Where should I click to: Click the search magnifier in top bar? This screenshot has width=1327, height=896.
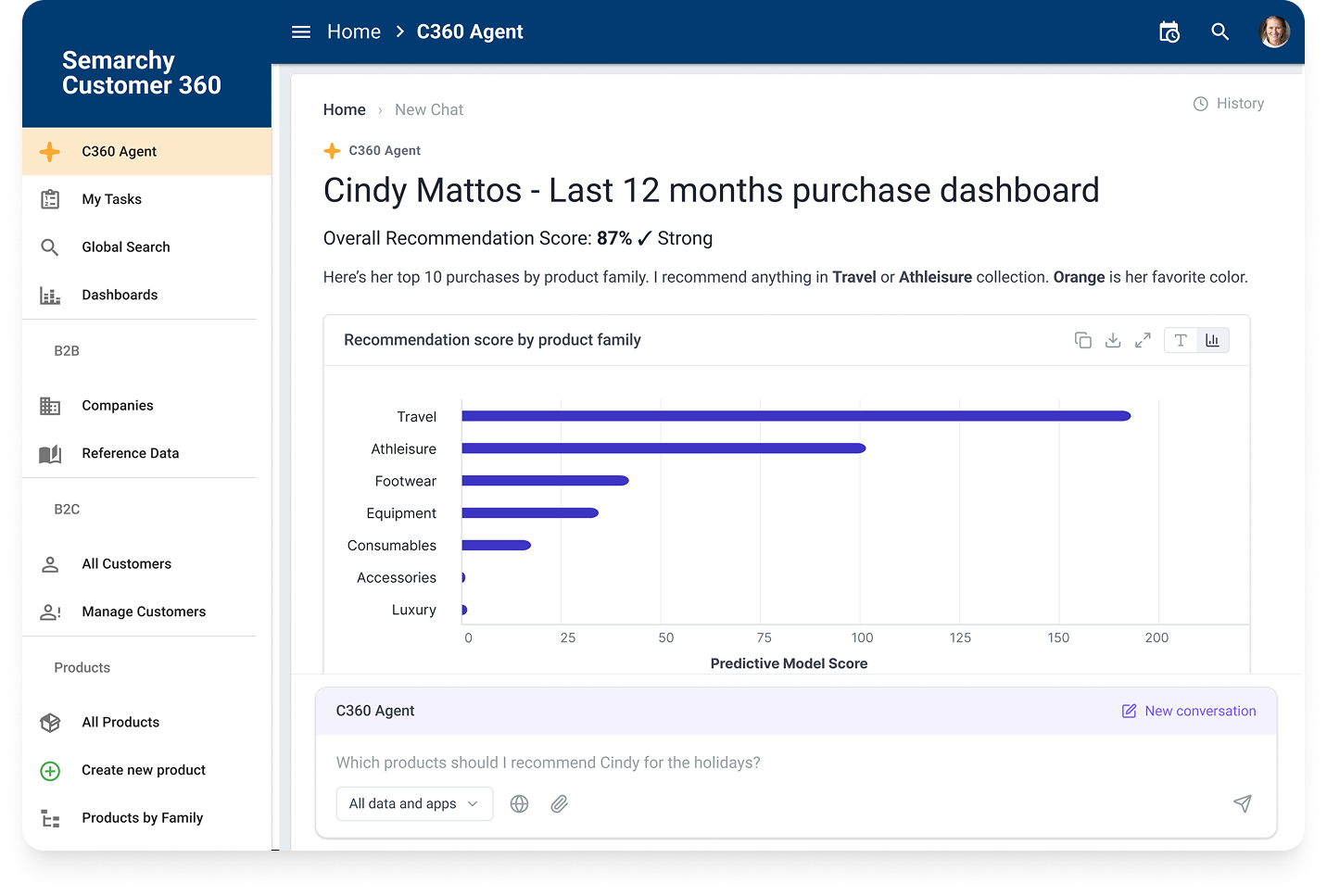click(1220, 32)
